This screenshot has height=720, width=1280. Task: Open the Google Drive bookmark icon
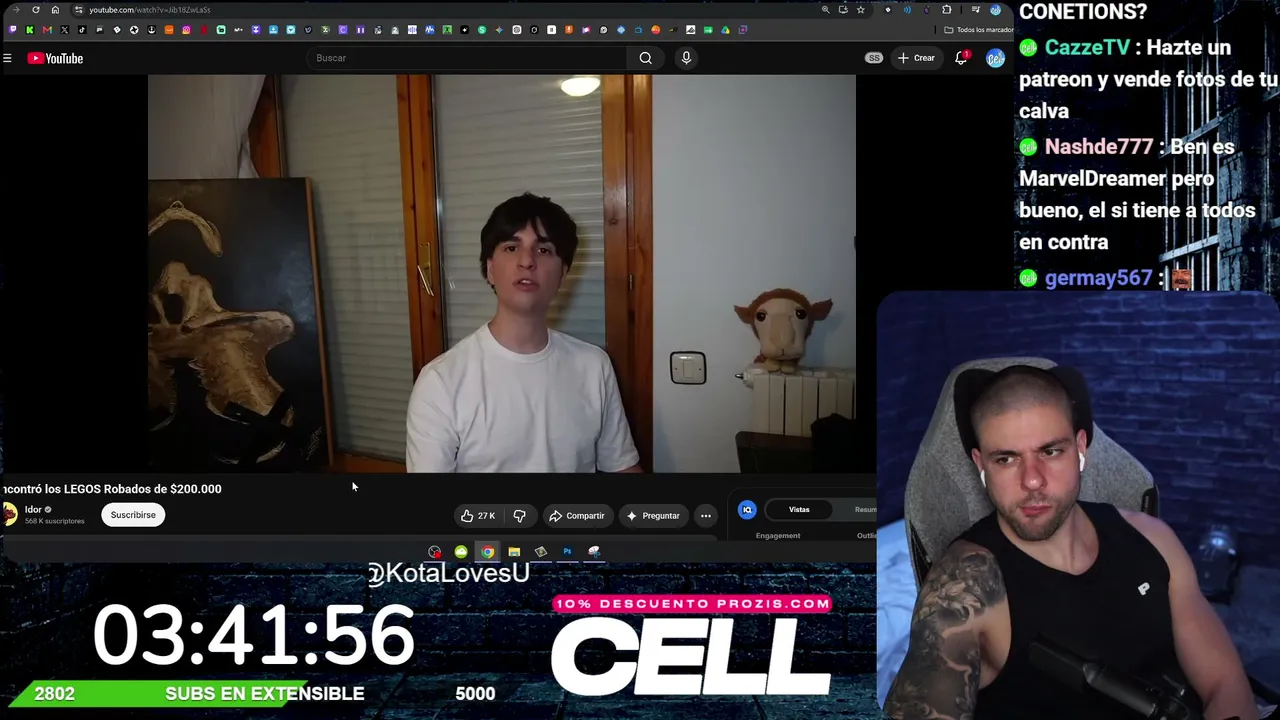[x=725, y=30]
